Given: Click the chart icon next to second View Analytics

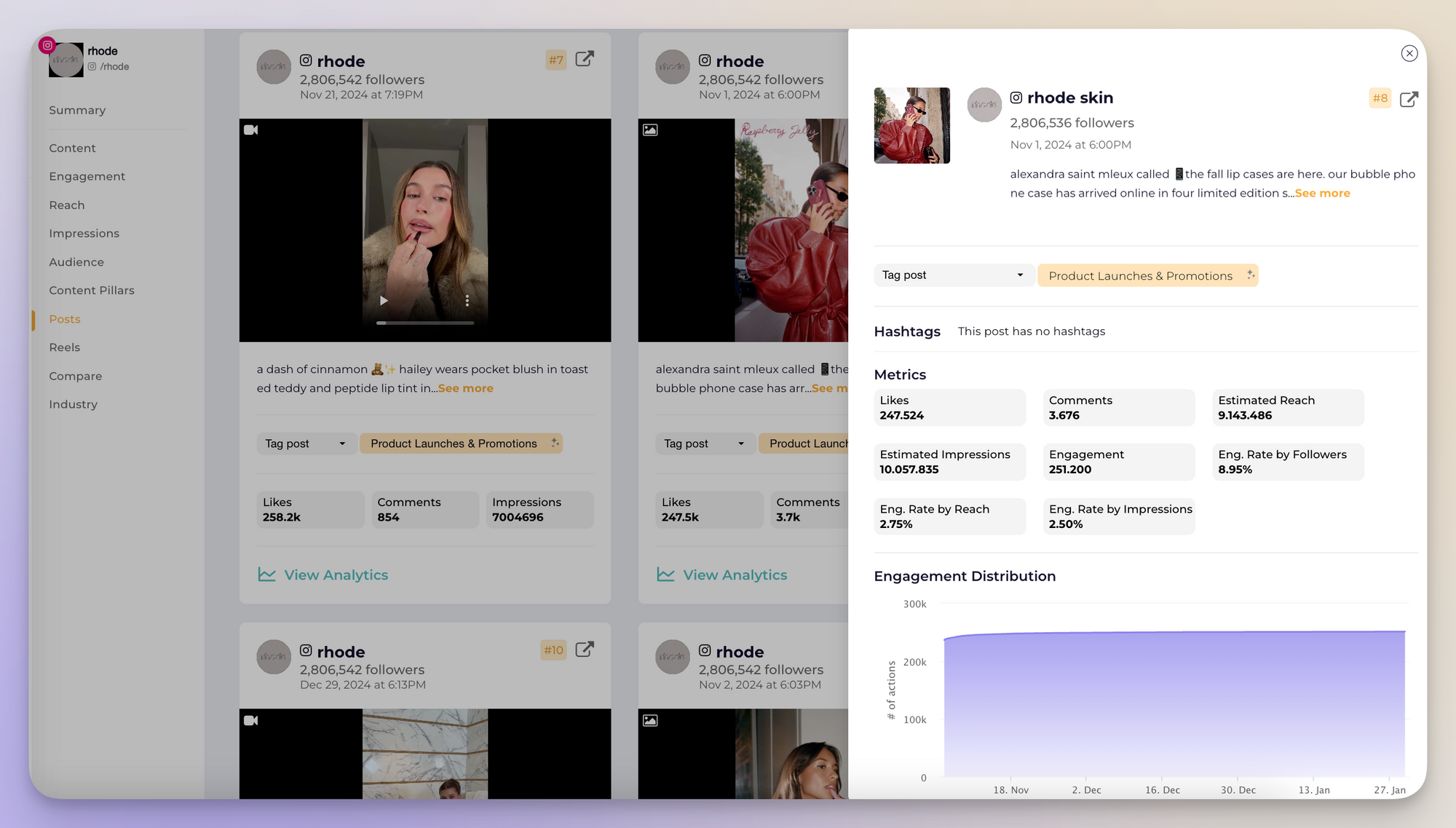Looking at the screenshot, I should (x=666, y=575).
